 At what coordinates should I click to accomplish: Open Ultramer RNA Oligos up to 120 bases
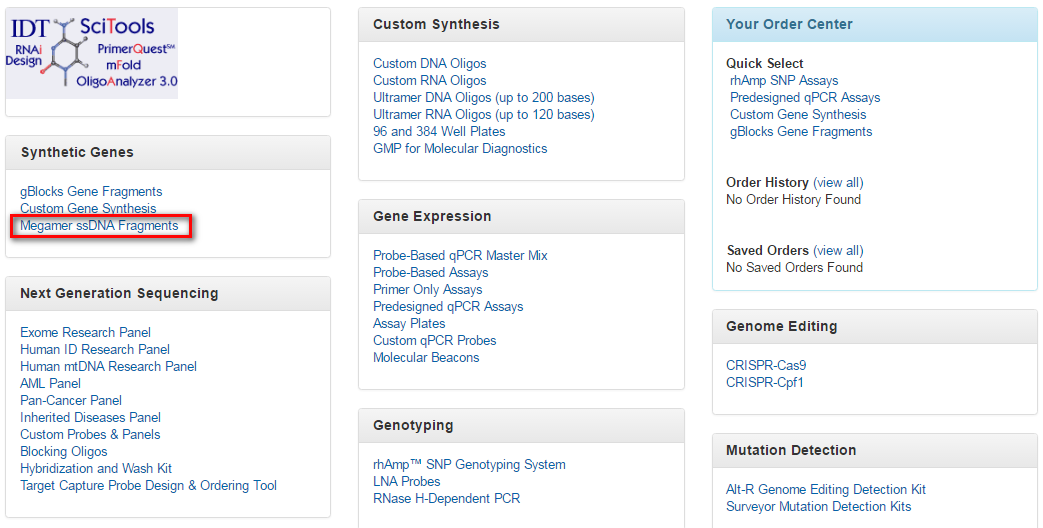click(484, 114)
